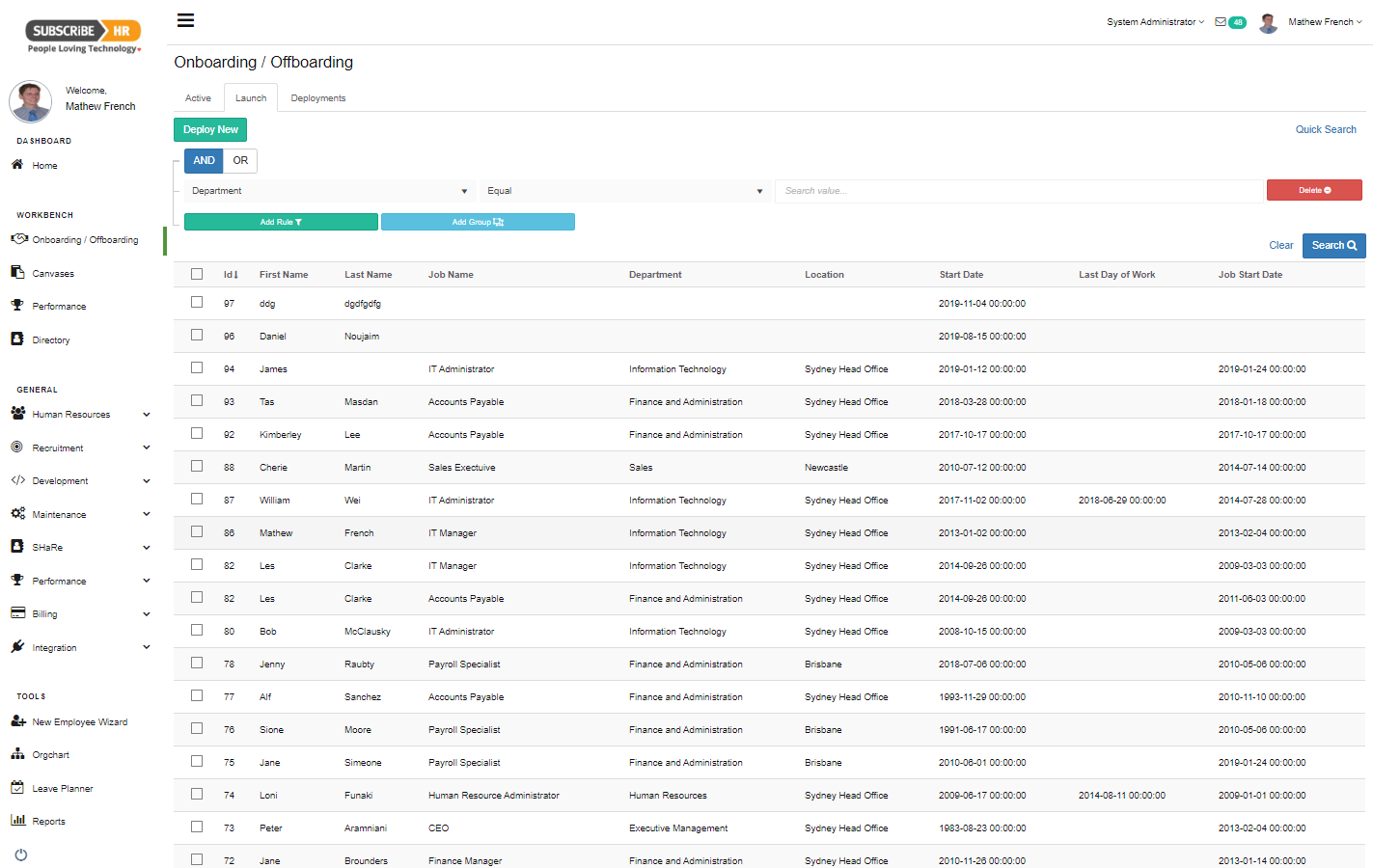The height and width of the screenshot is (868, 1373).
Task: Open the Canvases workbench item
Action: (x=52, y=272)
